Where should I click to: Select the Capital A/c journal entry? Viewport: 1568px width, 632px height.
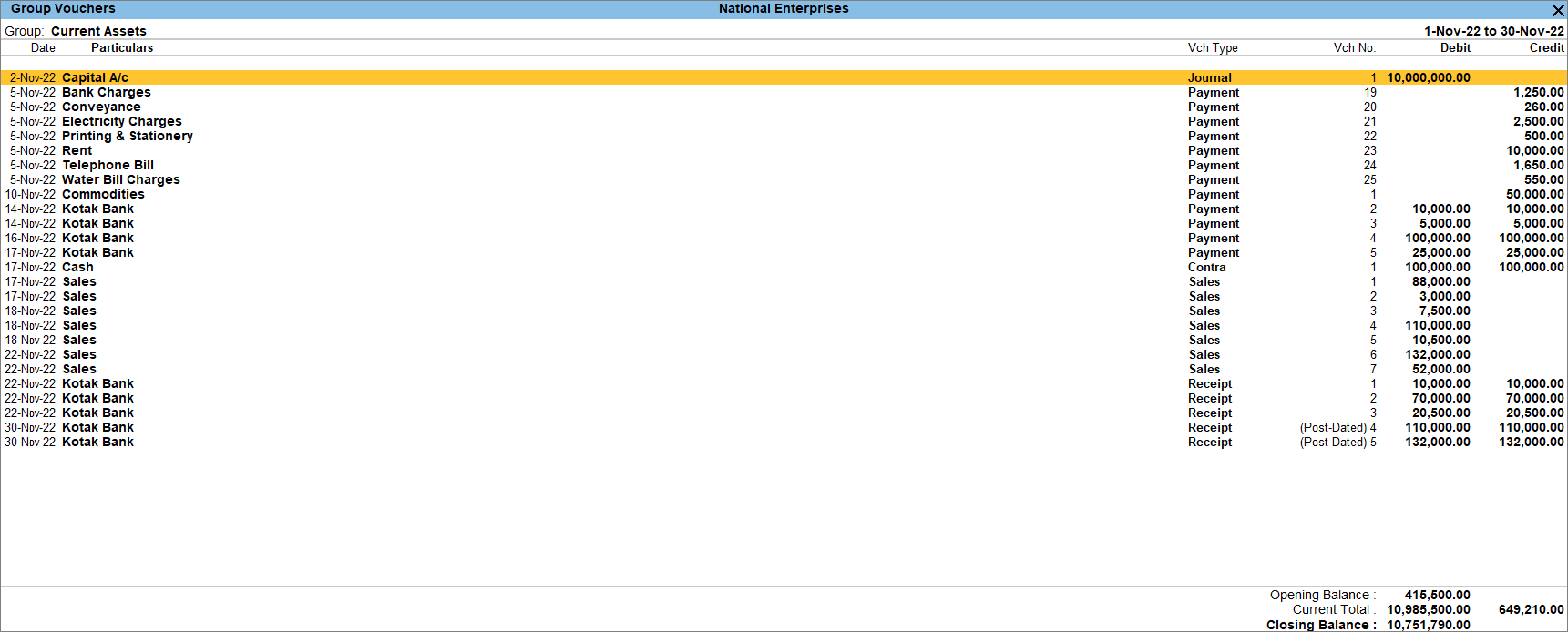click(784, 77)
